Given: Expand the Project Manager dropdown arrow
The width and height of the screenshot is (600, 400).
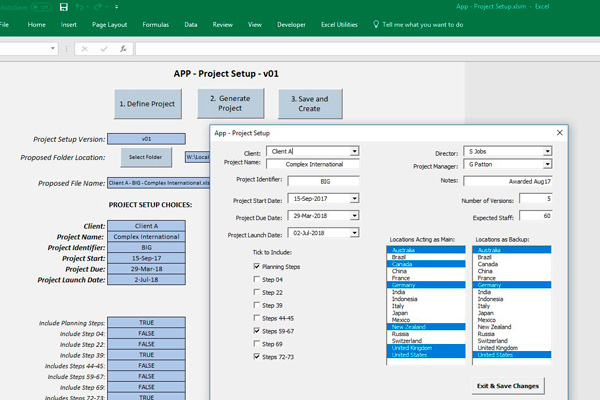Looking at the screenshot, I should tap(548, 164).
